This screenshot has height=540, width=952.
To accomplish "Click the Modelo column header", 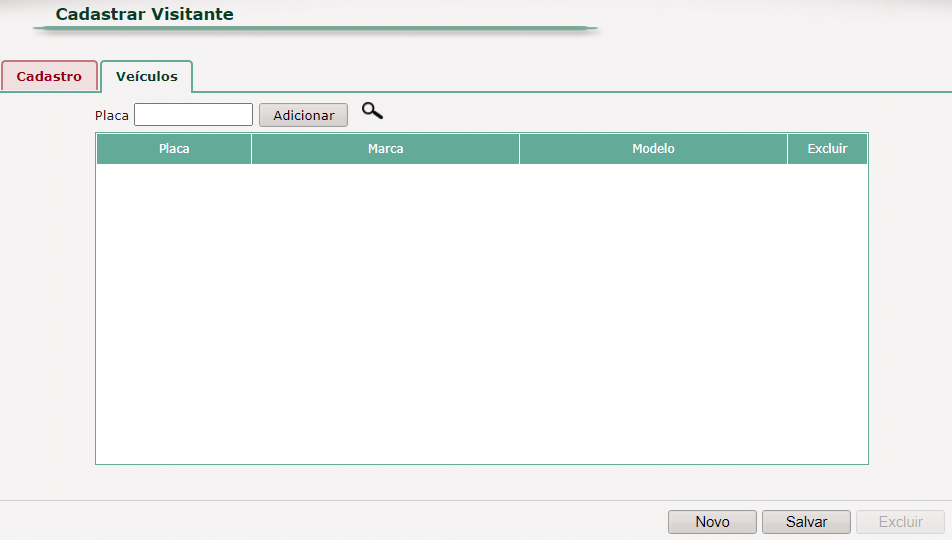I will click(x=653, y=149).
